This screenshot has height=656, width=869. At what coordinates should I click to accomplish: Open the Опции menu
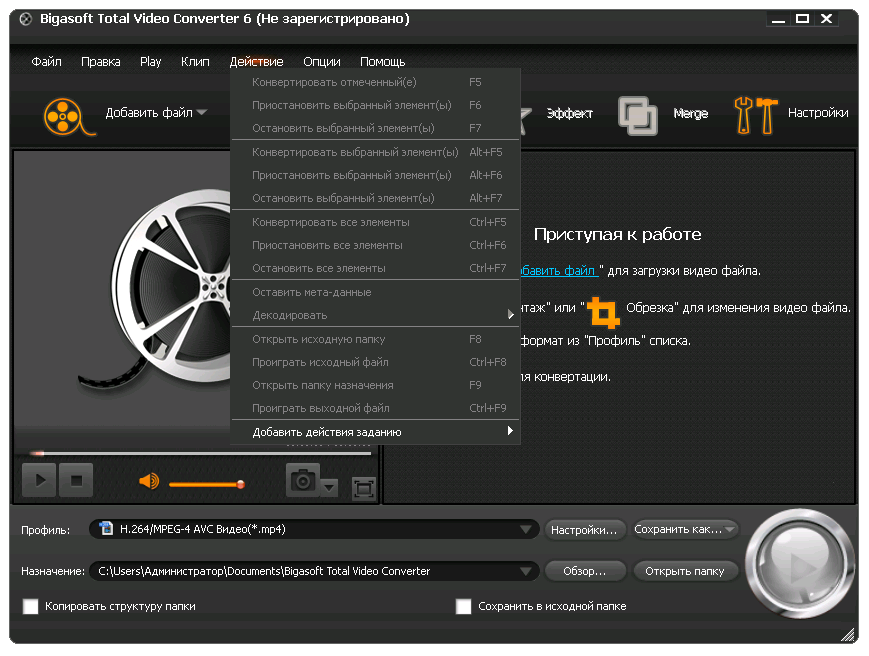pos(321,62)
